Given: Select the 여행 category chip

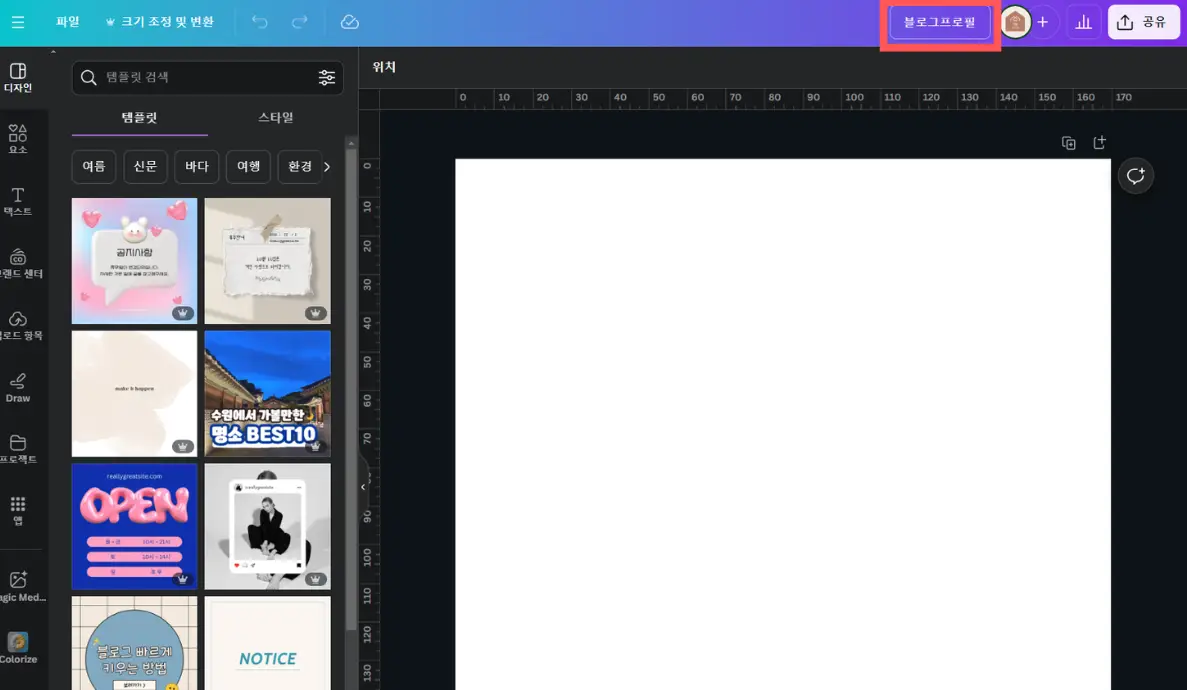Looking at the screenshot, I should click(x=248, y=167).
